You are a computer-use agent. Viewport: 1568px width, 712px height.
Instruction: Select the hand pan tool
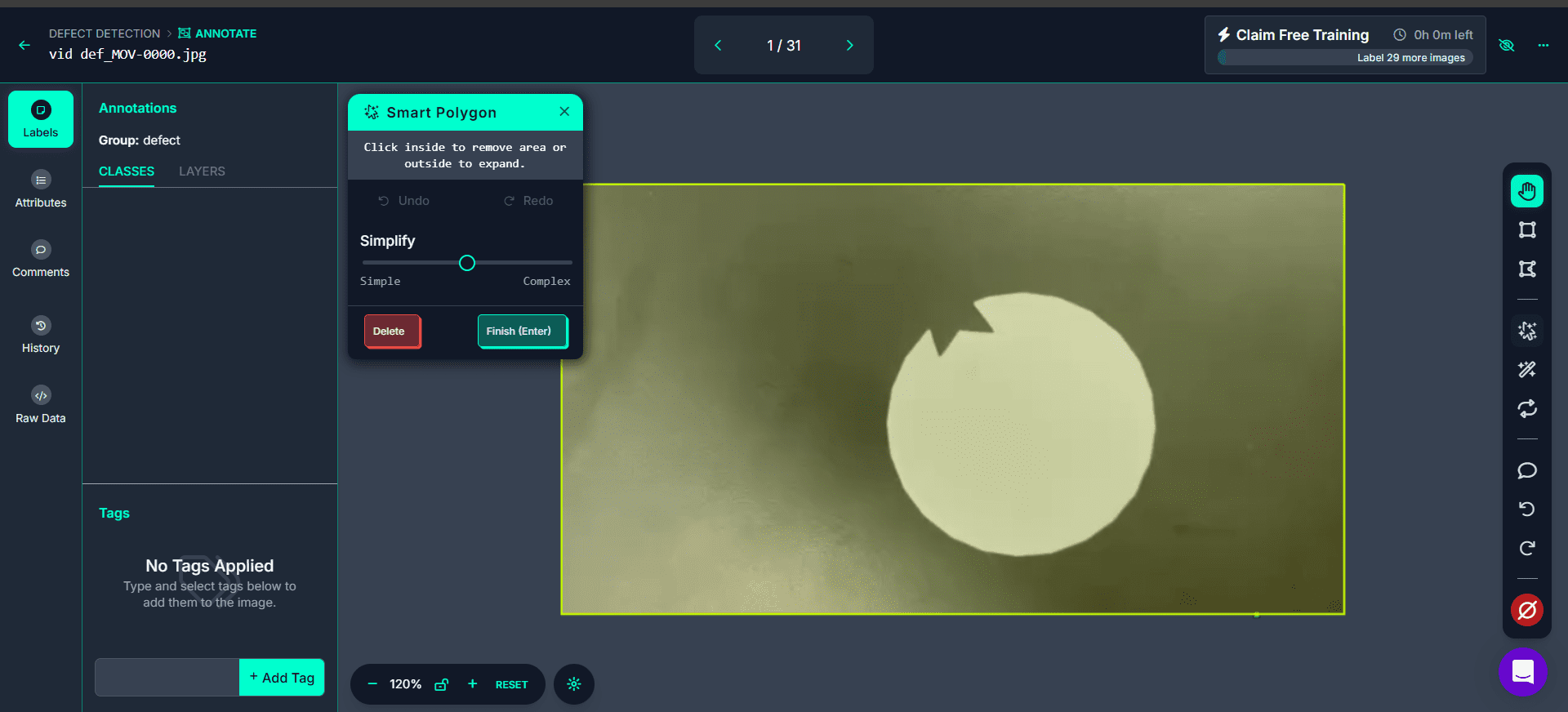[x=1526, y=192]
